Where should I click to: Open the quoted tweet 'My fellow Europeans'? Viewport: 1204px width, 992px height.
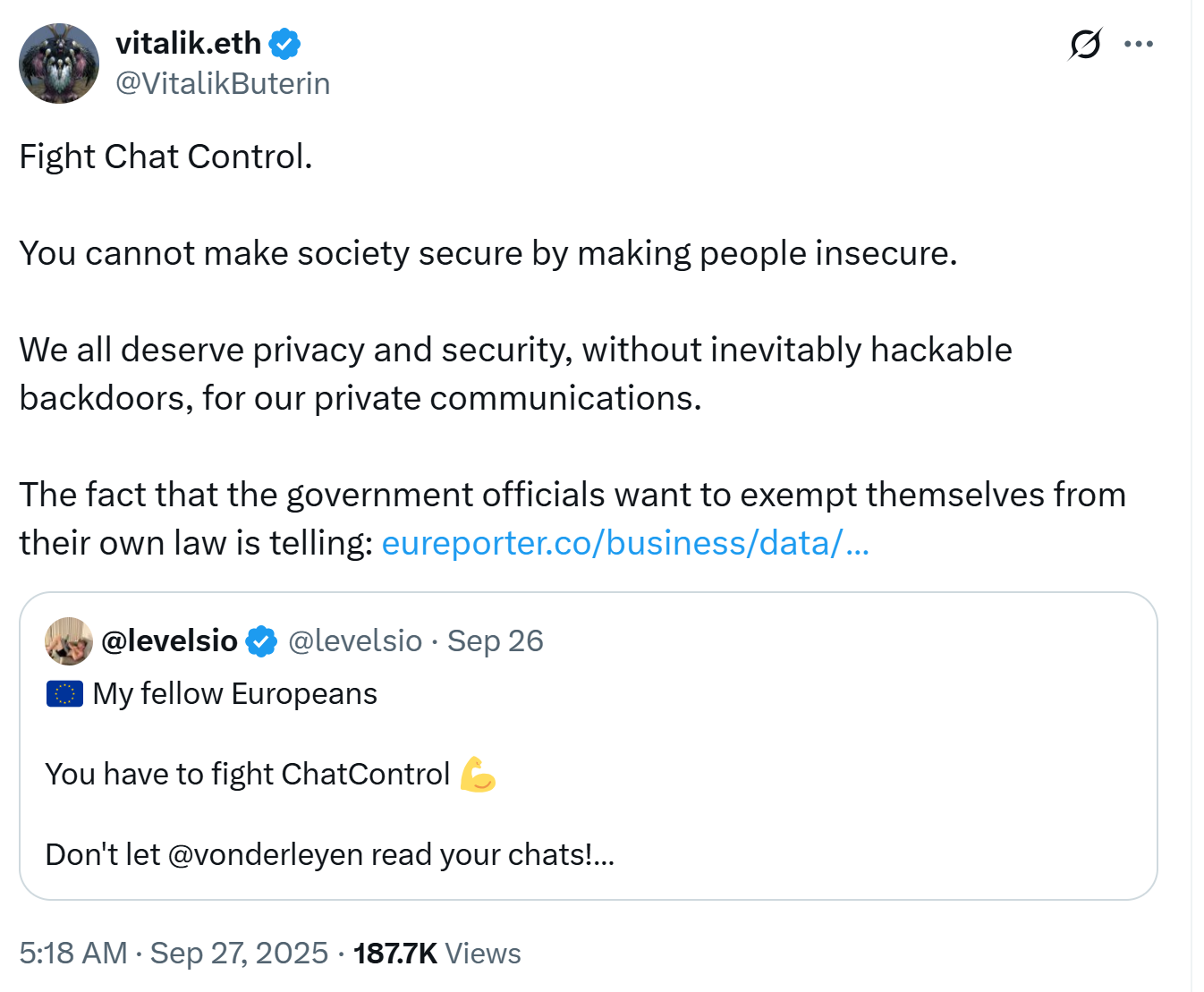pyautogui.click(x=234, y=694)
